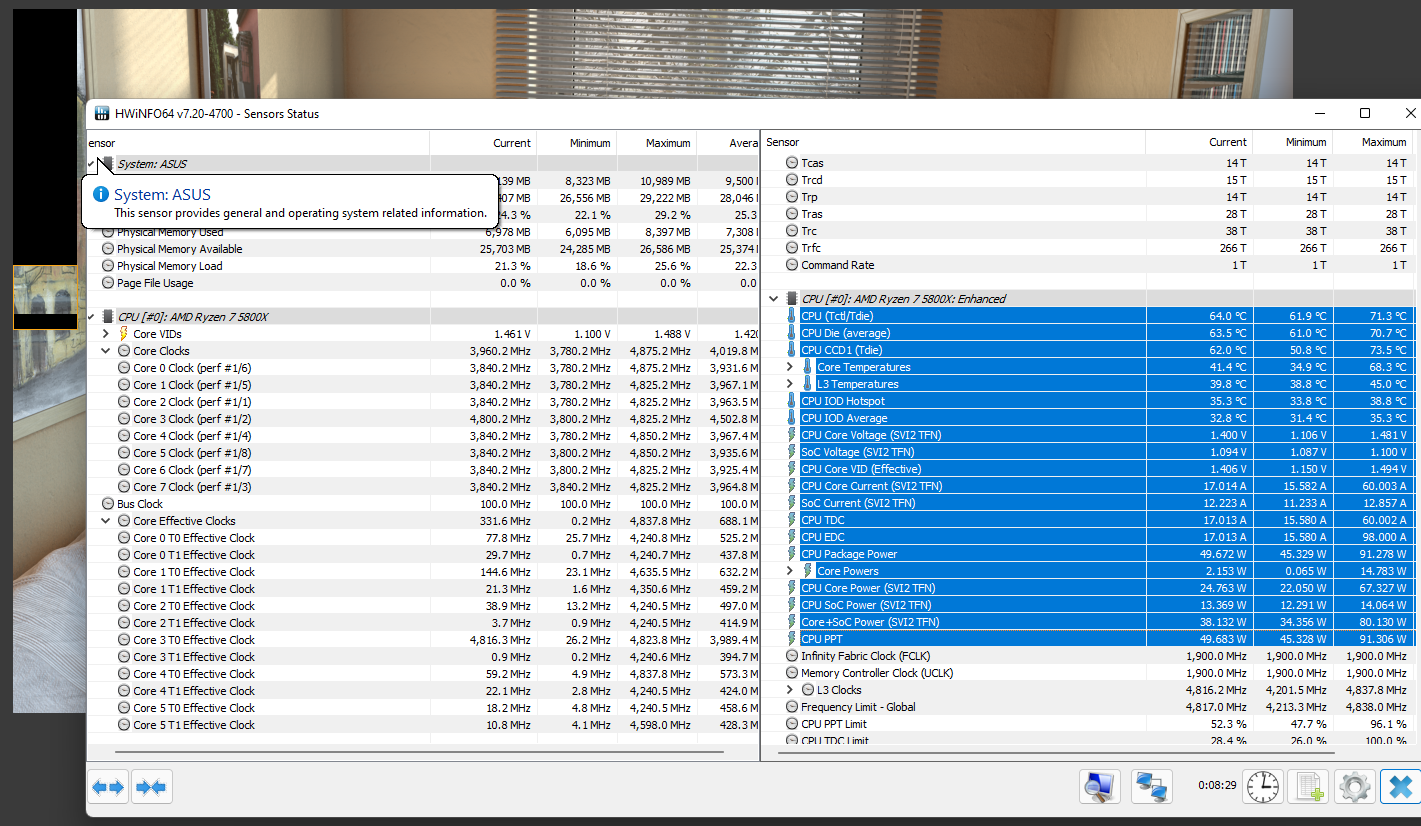This screenshot has height=826, width=1421.
Task: Maximize the HWiNFO64 Sensors Status window
Action: 1365,114
